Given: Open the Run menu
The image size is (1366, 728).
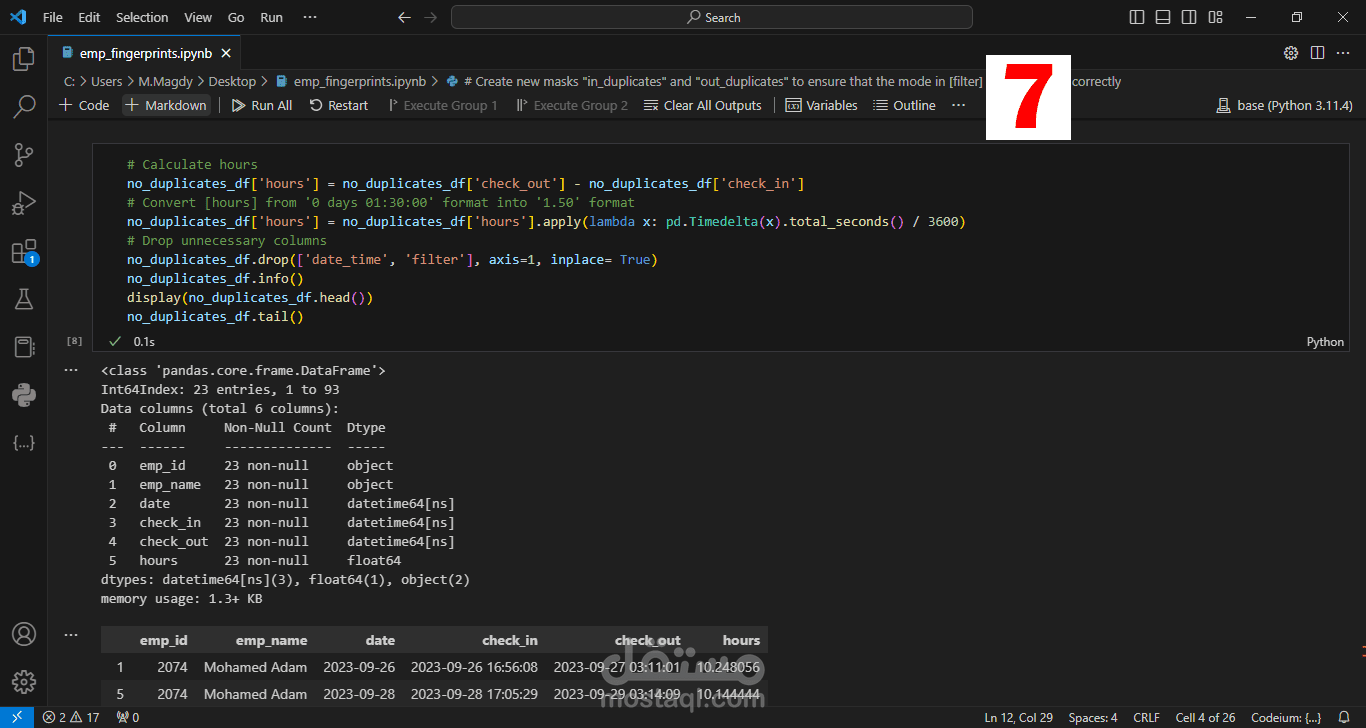Looking at the screenshot, I should [271, 17].
